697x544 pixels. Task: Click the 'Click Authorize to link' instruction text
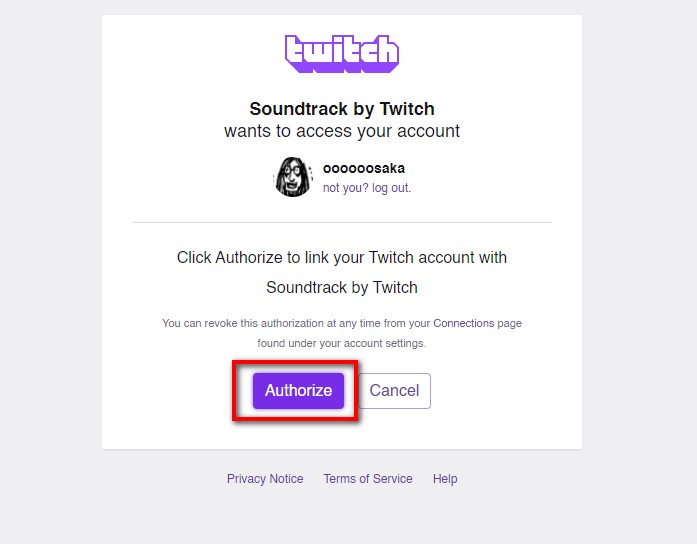[342, 257]
